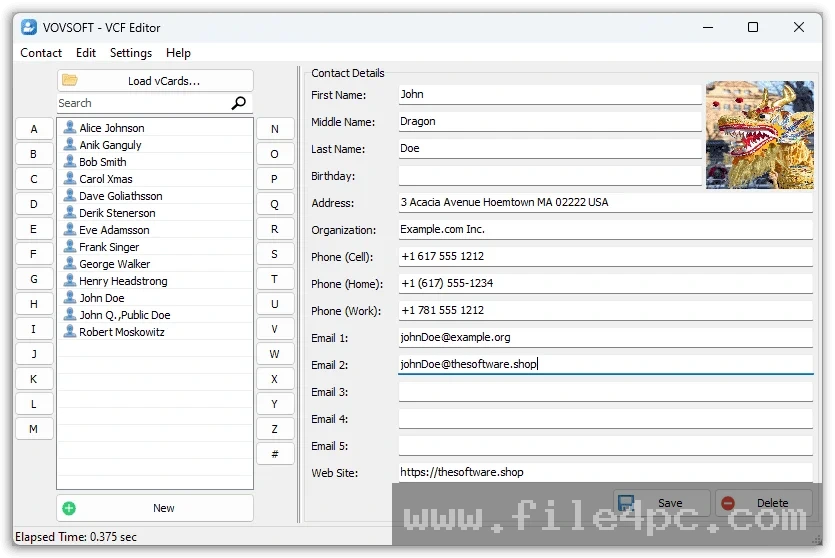Select Henry Headstrong in contact list
This screenshot has height=558, width=835.
click(155, 281)
